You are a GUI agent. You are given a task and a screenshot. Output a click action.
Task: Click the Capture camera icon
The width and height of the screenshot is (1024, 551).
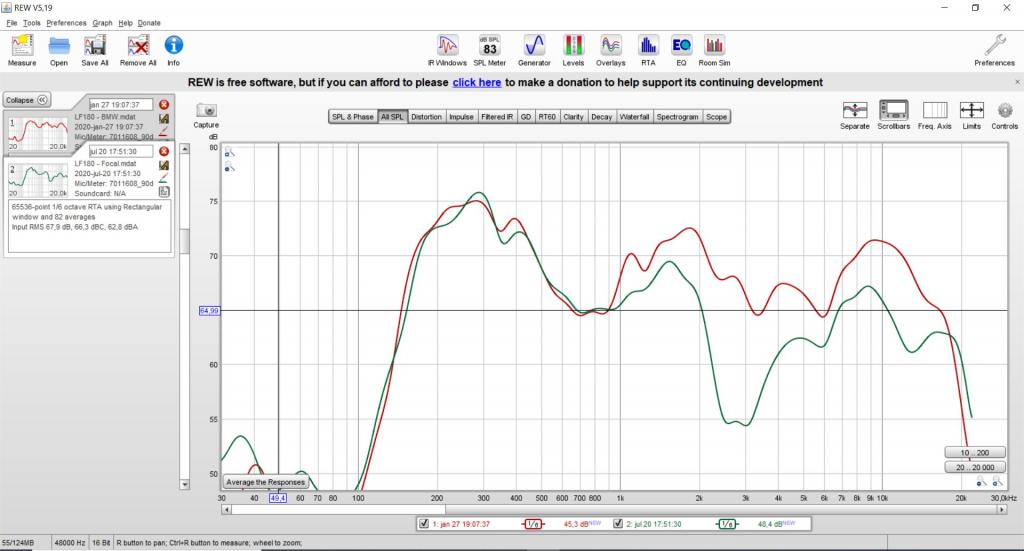206,113
